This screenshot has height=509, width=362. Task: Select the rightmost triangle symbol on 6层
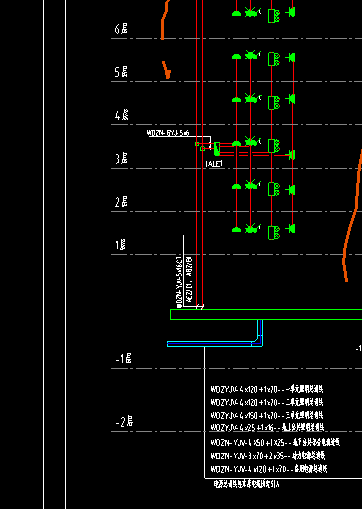(291, 13)
